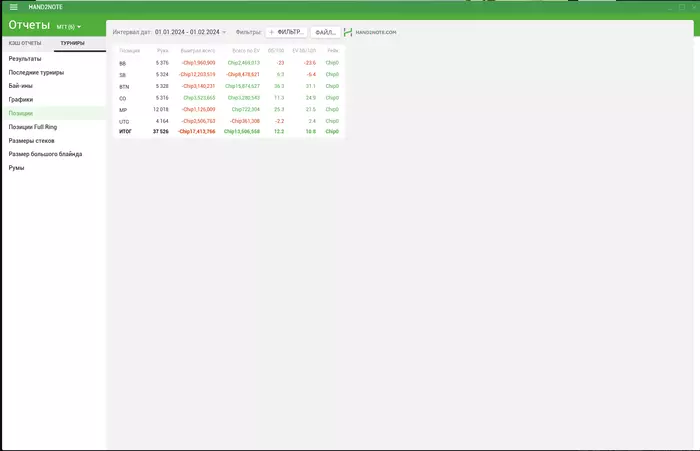Screen dimensions: 700x451
Task: Select the BB position row
Action: click(229, 63)
